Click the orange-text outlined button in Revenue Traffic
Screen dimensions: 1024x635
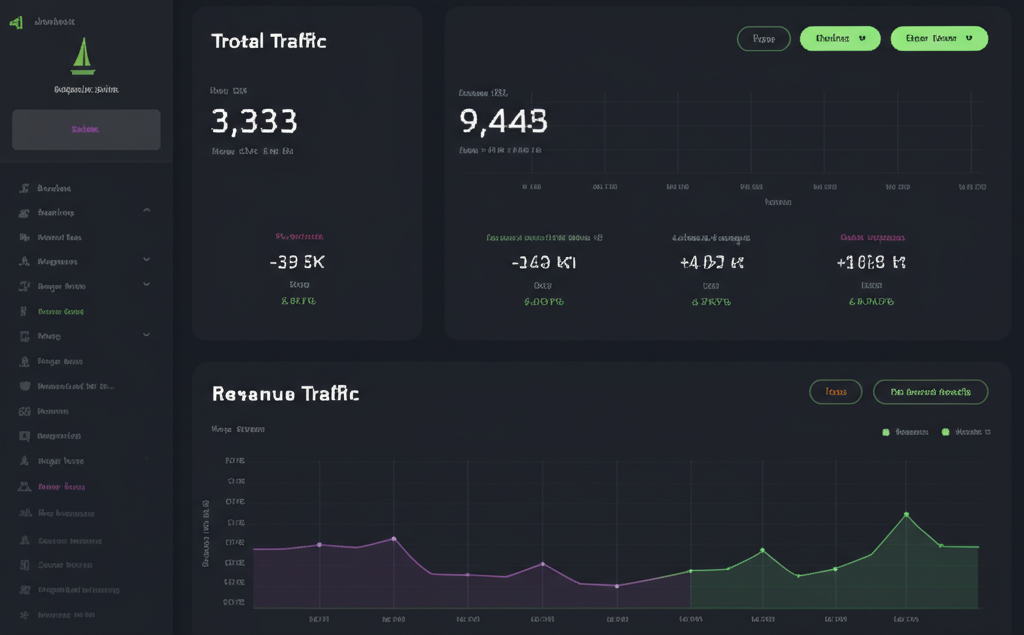tap(835, 392)
